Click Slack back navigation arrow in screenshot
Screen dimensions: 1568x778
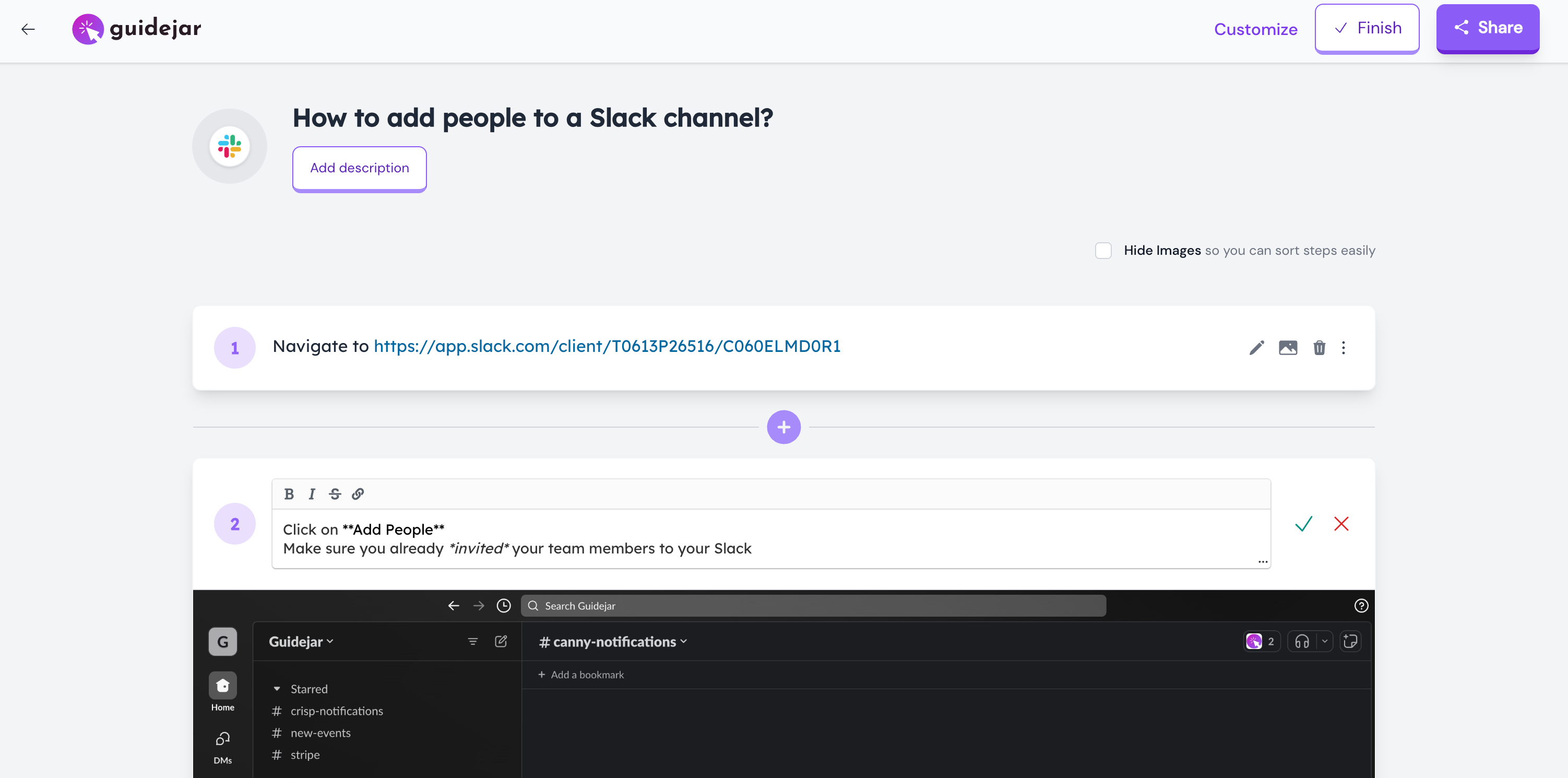454,606
